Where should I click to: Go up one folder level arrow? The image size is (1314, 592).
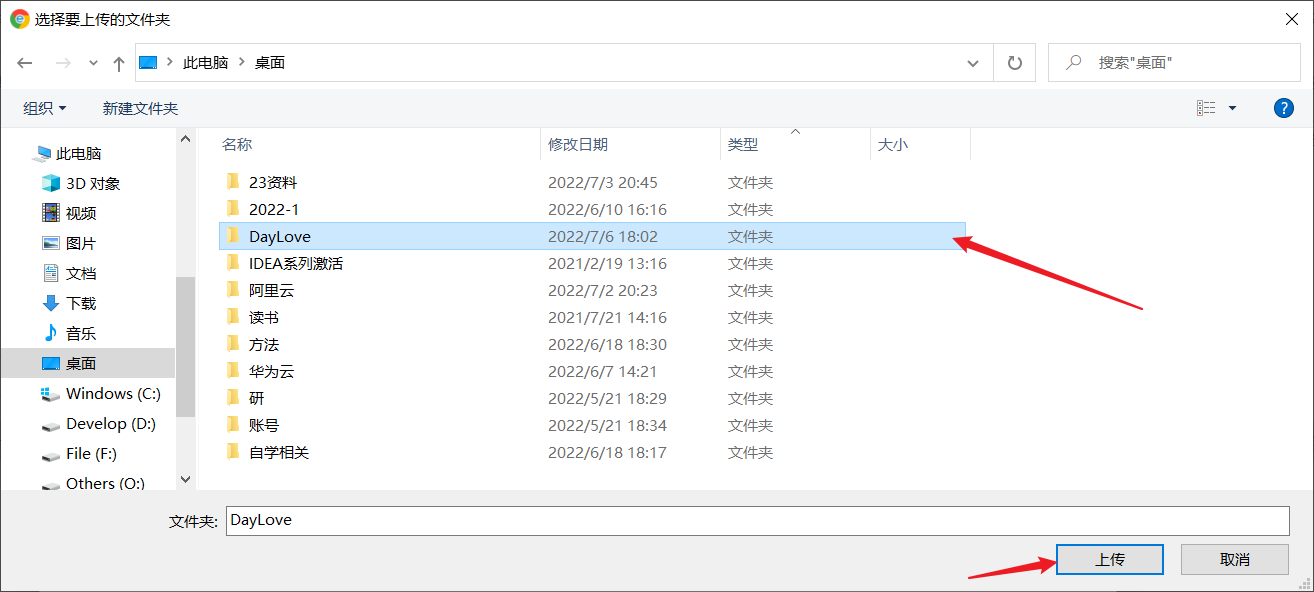119,63
